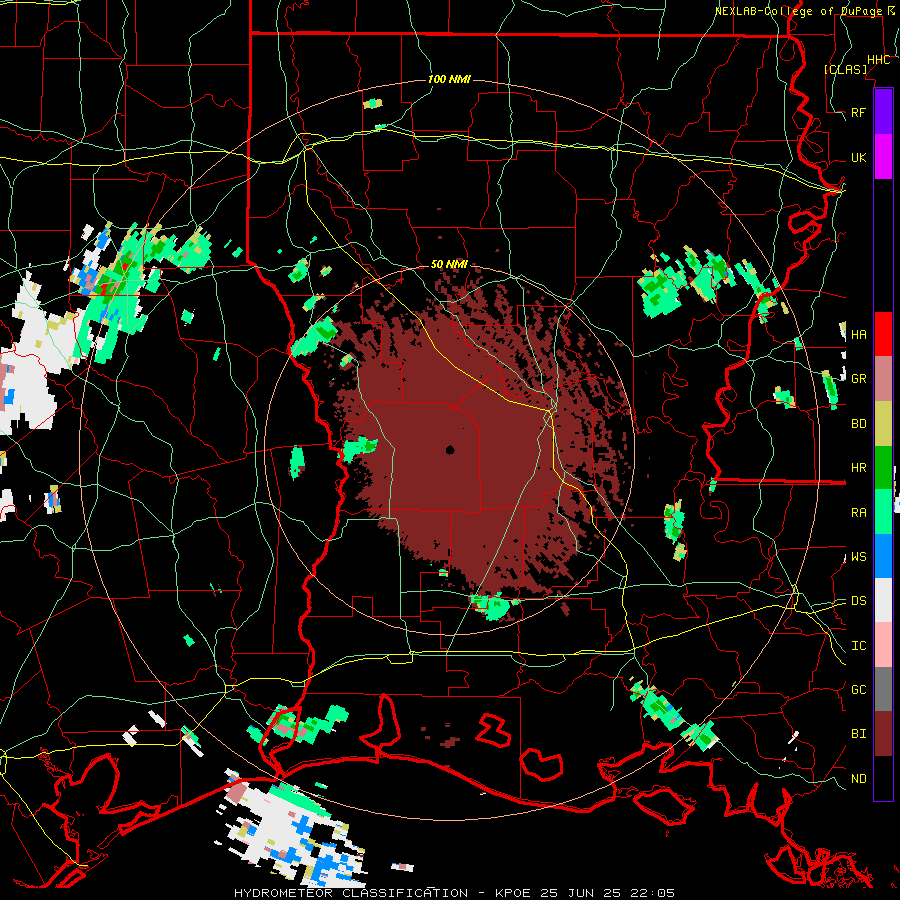Select the IC ice crystals legend swatch
The width and height of the screenshot is (900, 900).
[x=883, y=645]
